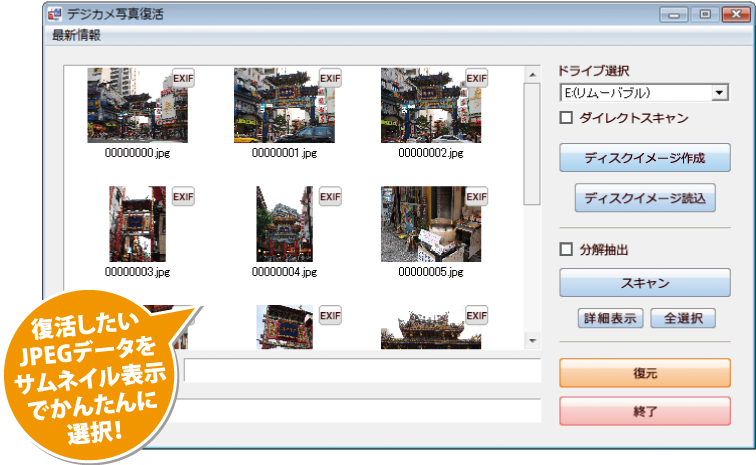Click the 全選択 button

click(x=683, y=319)
